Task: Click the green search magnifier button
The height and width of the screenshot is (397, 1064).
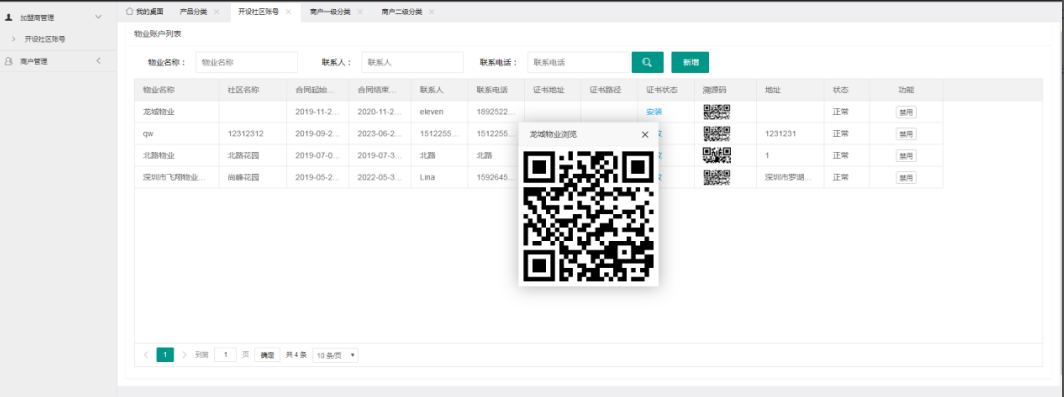Action: click(647, 62)
